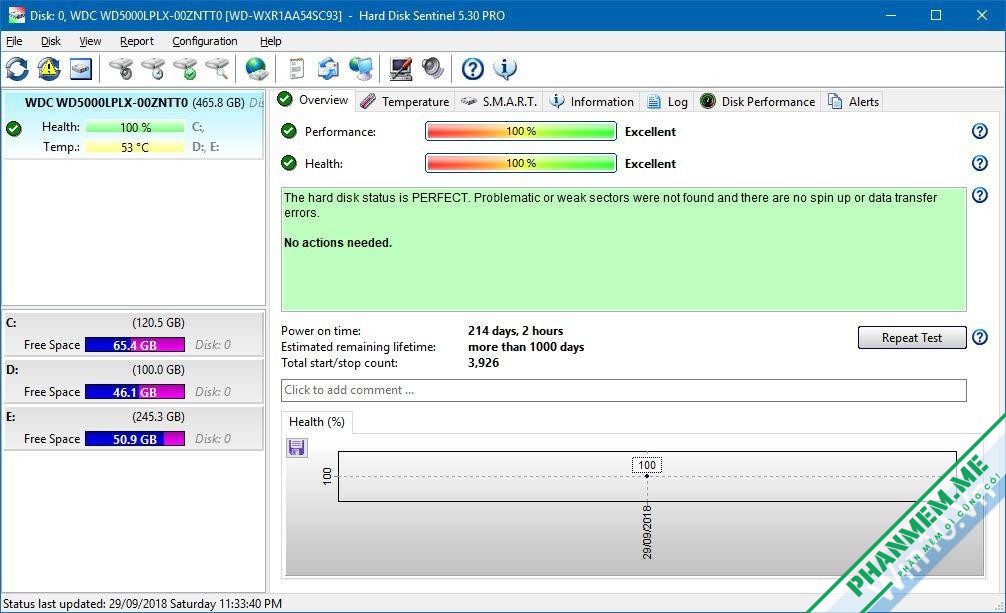
Task: Click the Health 100 % gradient bar in Overview
Action: 520,163
